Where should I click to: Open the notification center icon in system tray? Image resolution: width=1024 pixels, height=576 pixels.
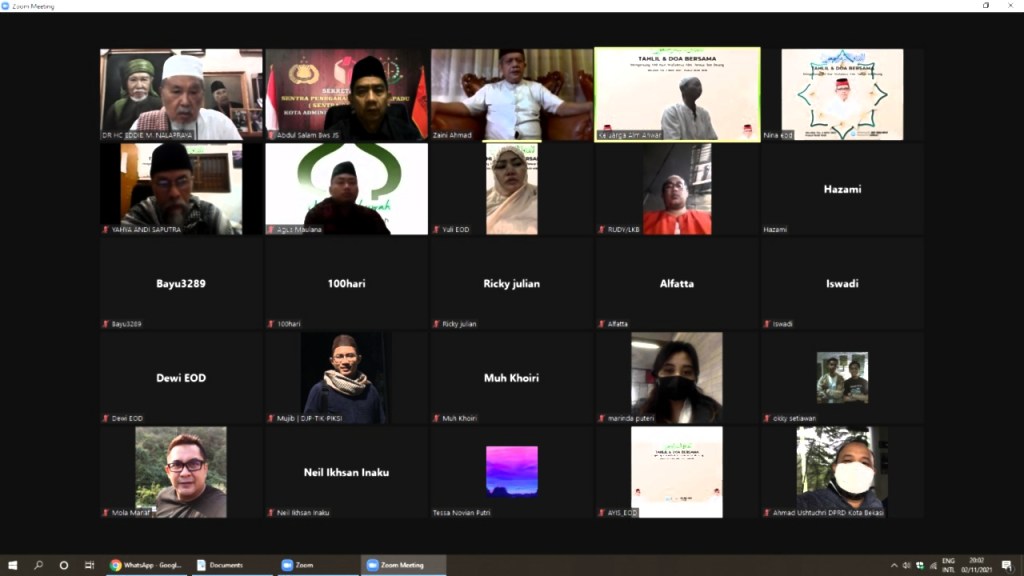(1006, 565)
